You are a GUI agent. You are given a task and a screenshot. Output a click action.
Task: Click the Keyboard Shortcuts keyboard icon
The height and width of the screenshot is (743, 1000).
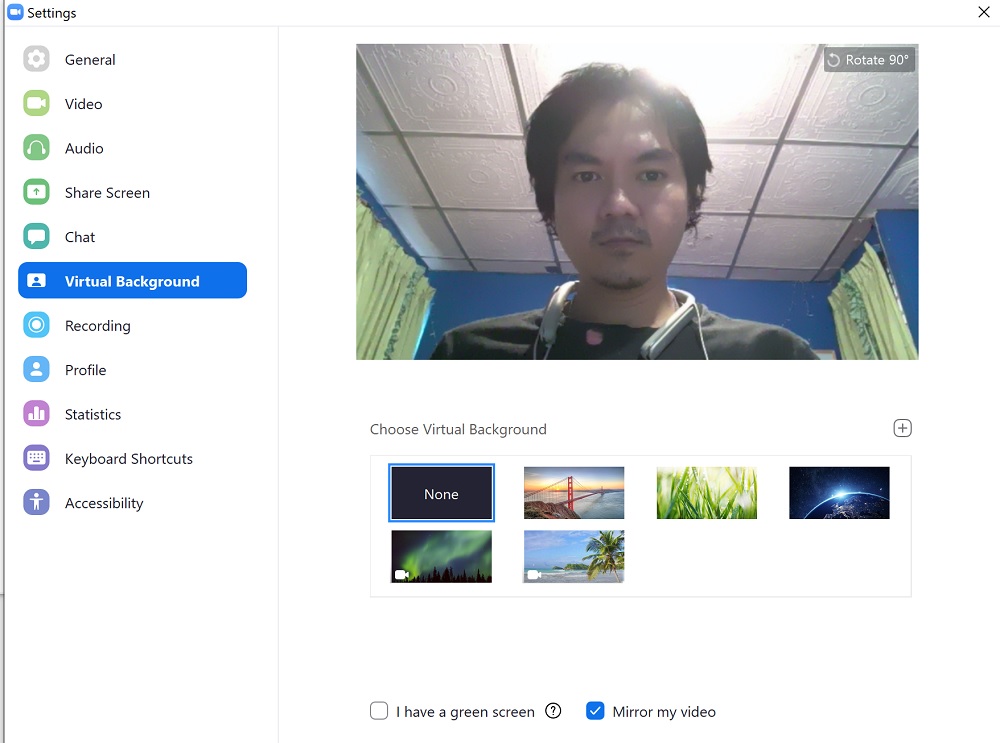pos(36,458)
